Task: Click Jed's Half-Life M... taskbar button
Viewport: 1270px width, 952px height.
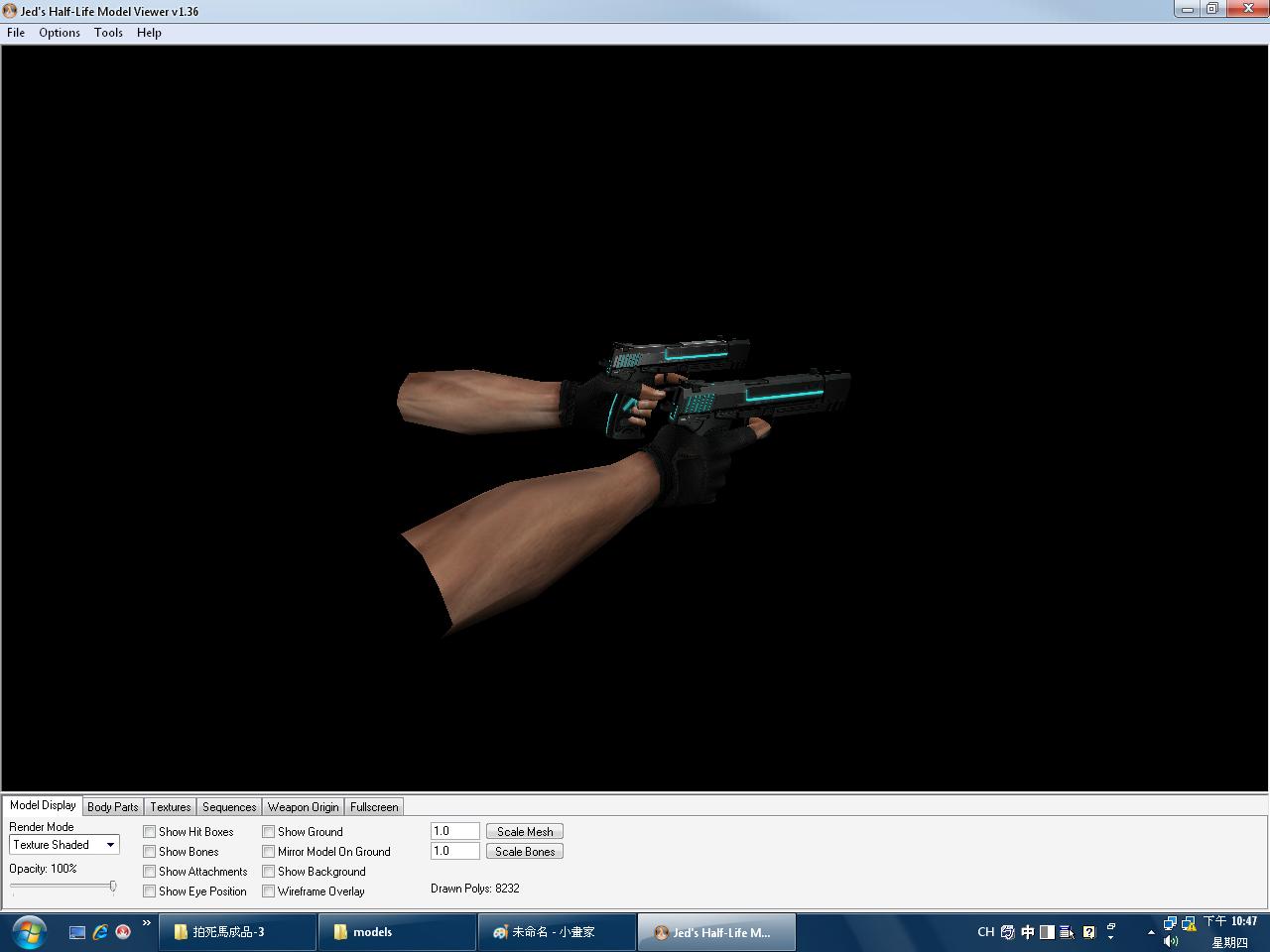Action: [716, 932]
